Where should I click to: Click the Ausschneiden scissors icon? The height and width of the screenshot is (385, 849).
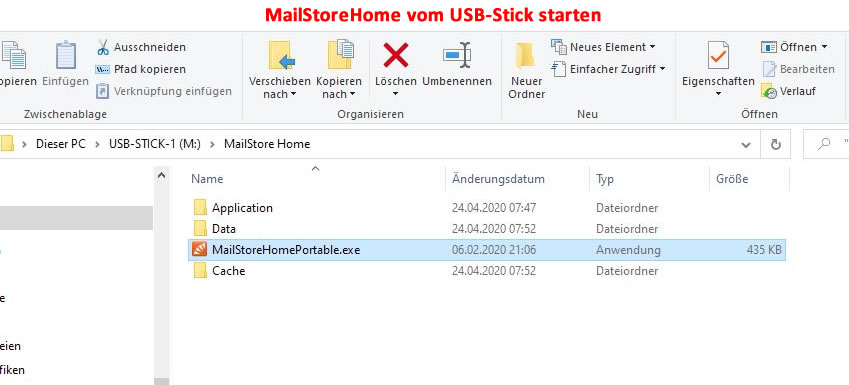coord(102,47)
